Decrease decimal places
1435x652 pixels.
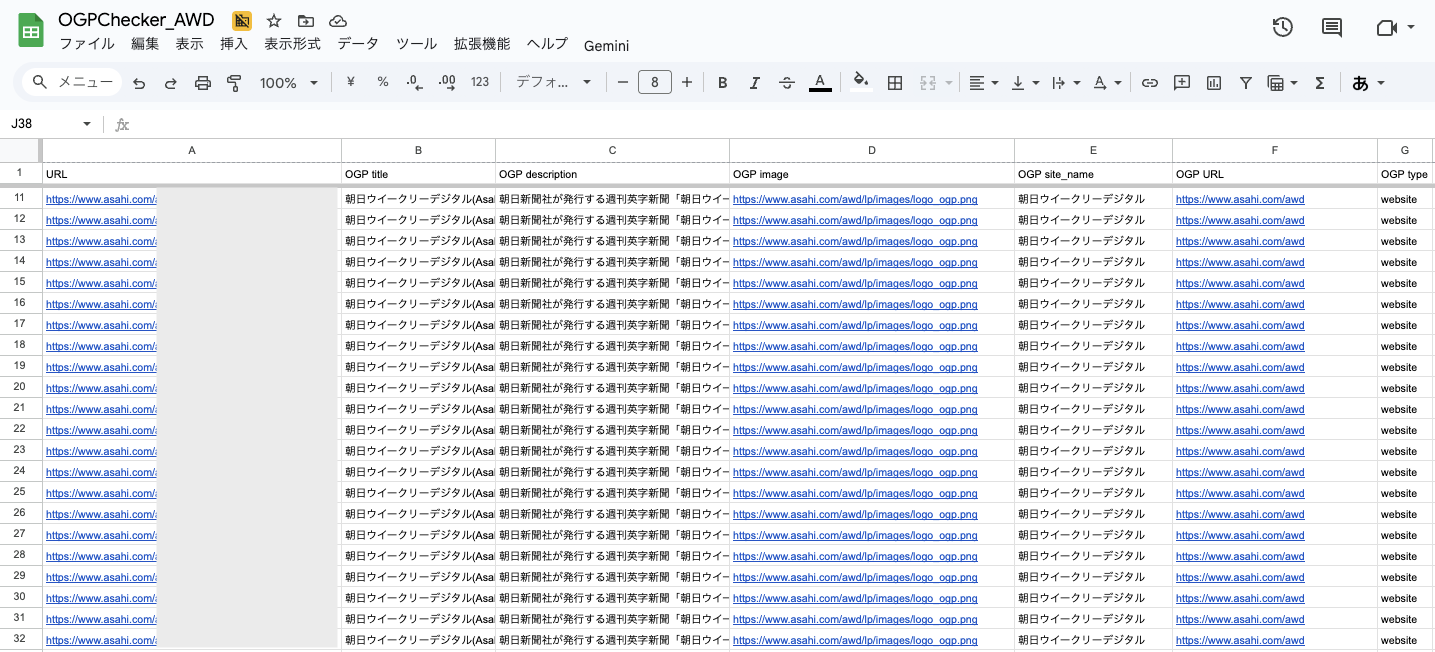click(415, 82)
